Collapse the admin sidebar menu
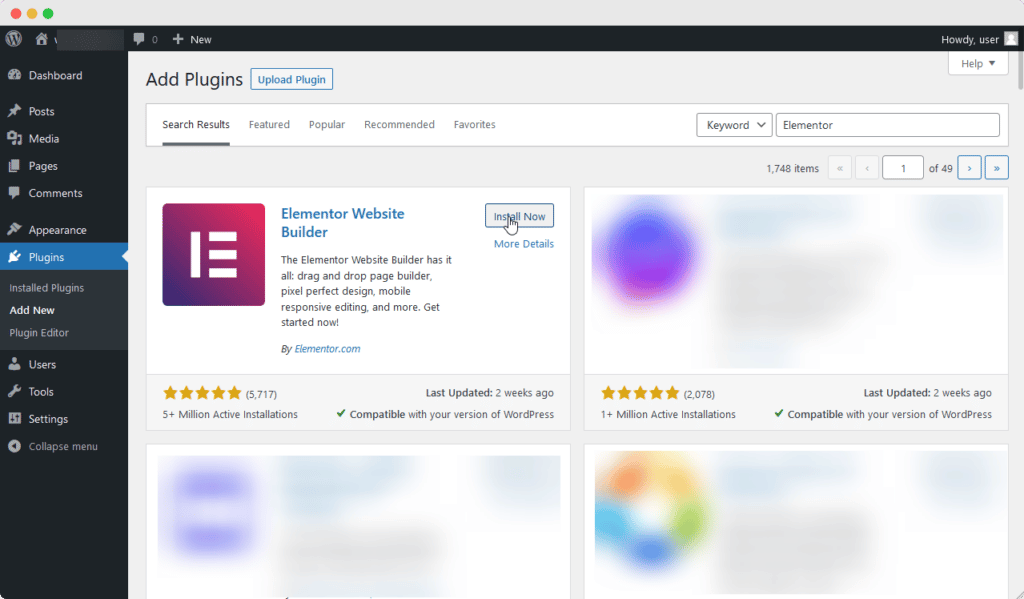 (x=53, y=446)
